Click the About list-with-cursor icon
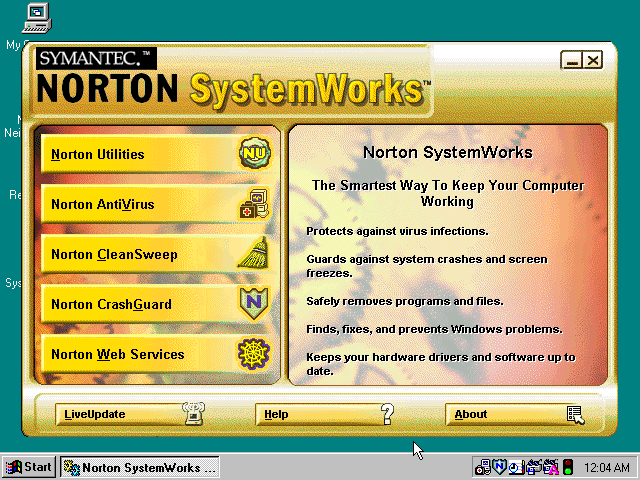Image resolution: width=640 pixels, height=480 pixels. [x=576, y=415]
